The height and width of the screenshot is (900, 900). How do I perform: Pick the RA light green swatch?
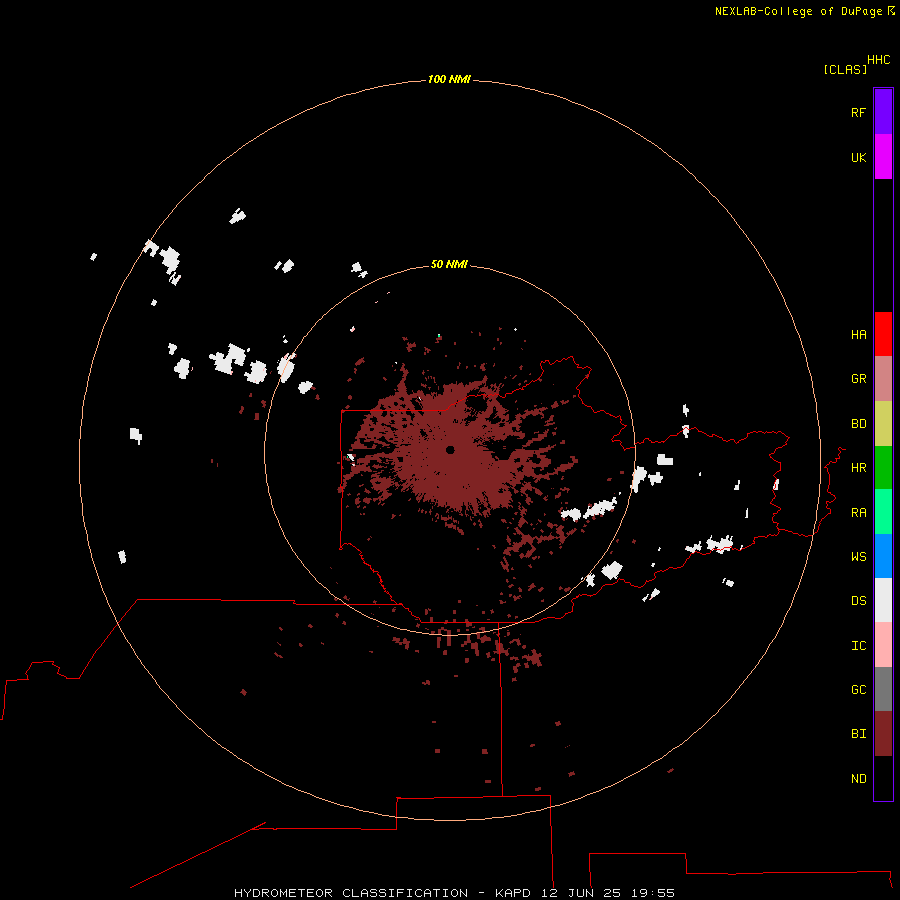[x=883, y=512]
